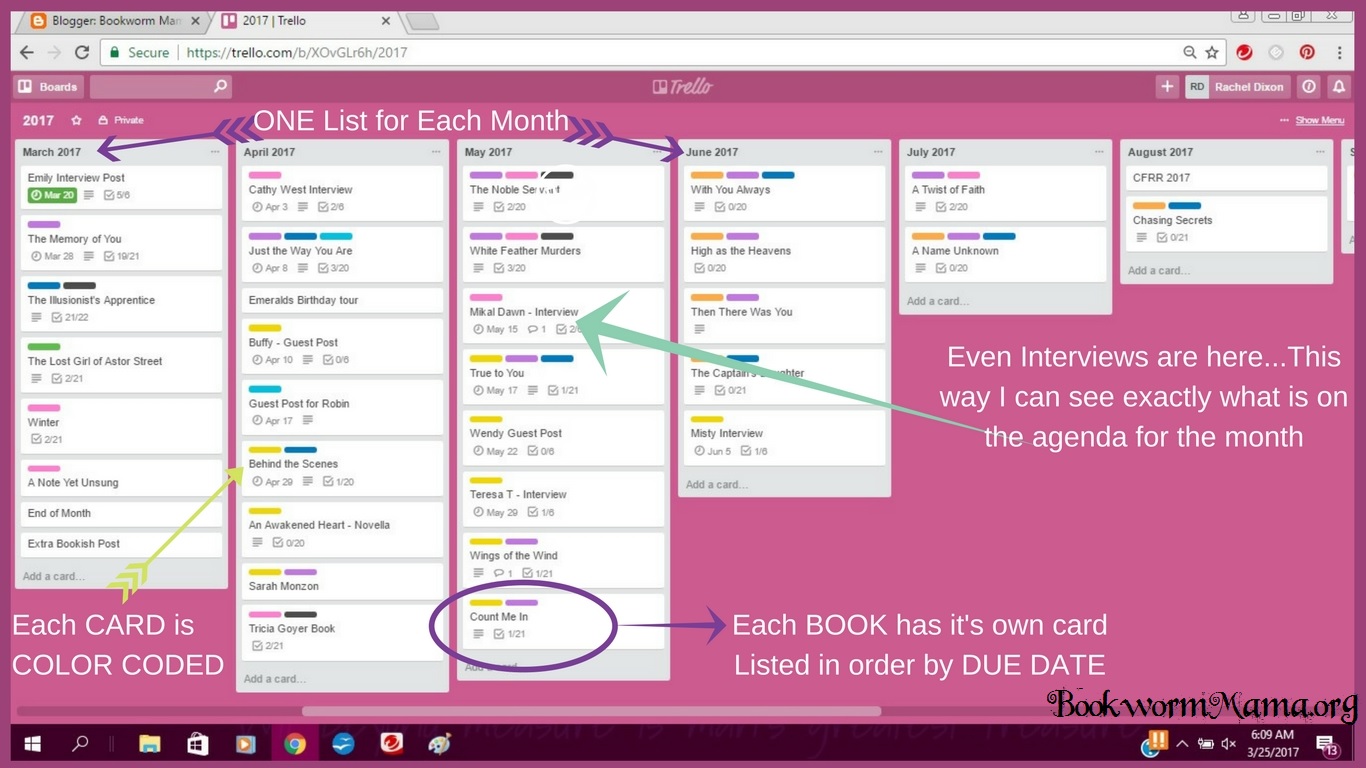Viewport: 1366px width, 768px height.
Task: Click checklist badge on Winter card
Action: click(46, 439)
